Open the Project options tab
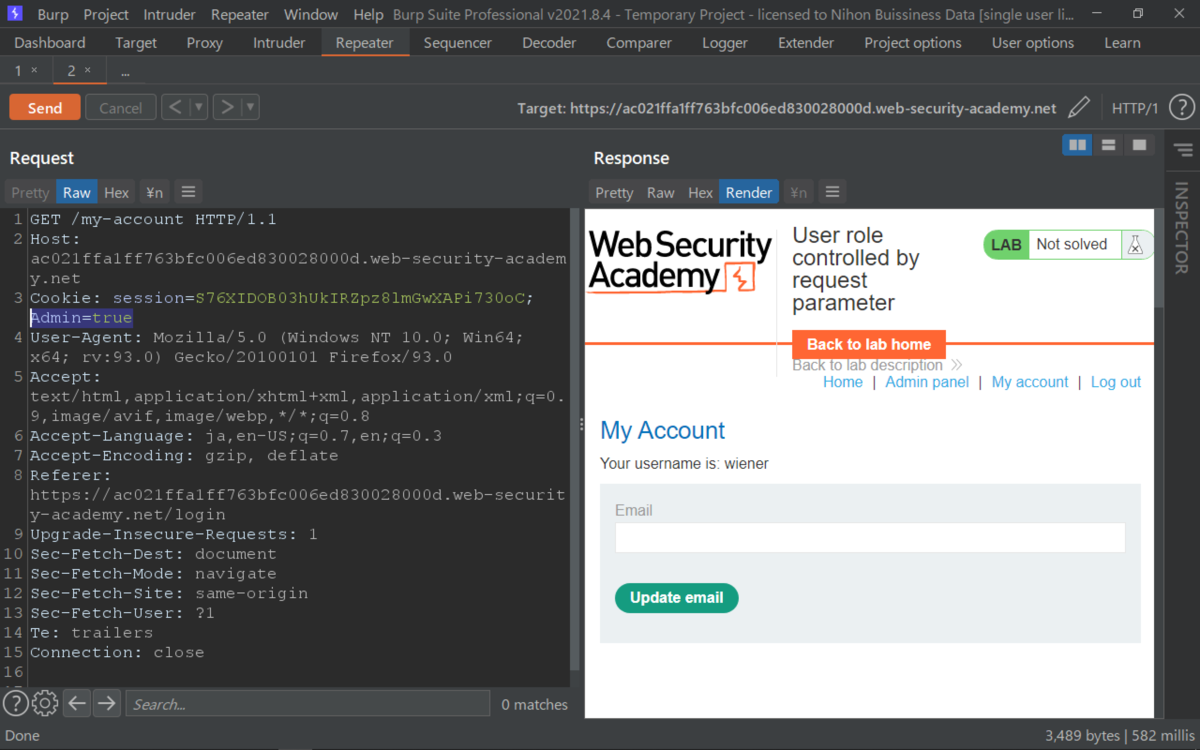This screenshot has width=1200, height=750. tap(913, 43)
